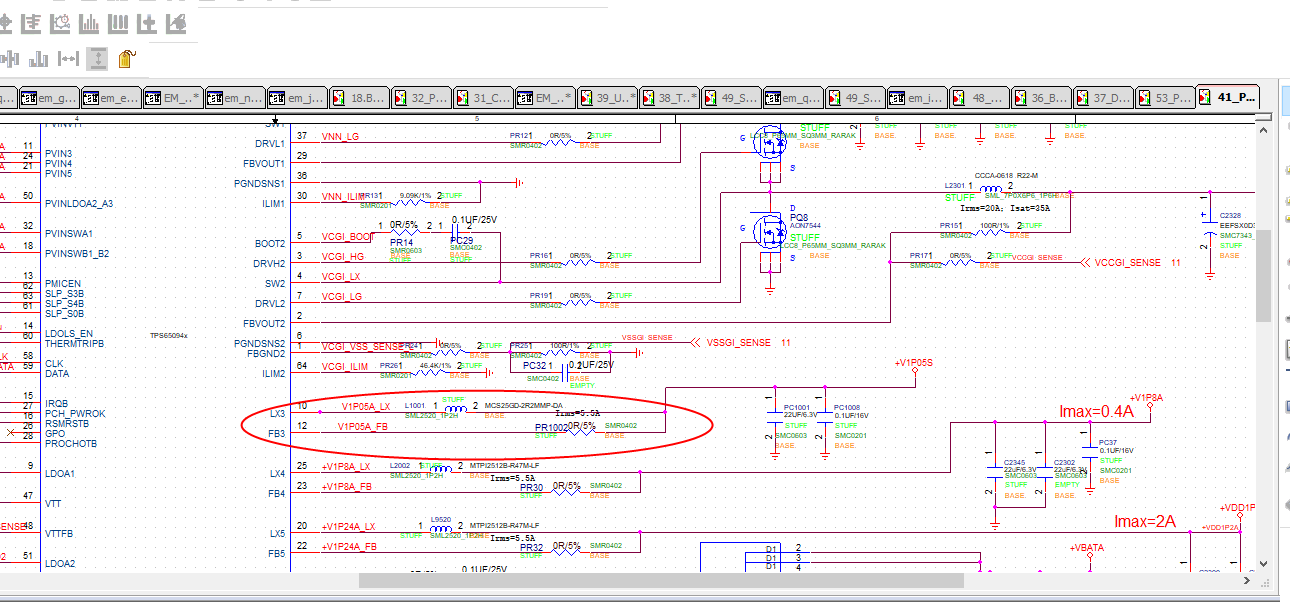Select the VCGI_LG net label
The image size is (1290, 604).
341,297
